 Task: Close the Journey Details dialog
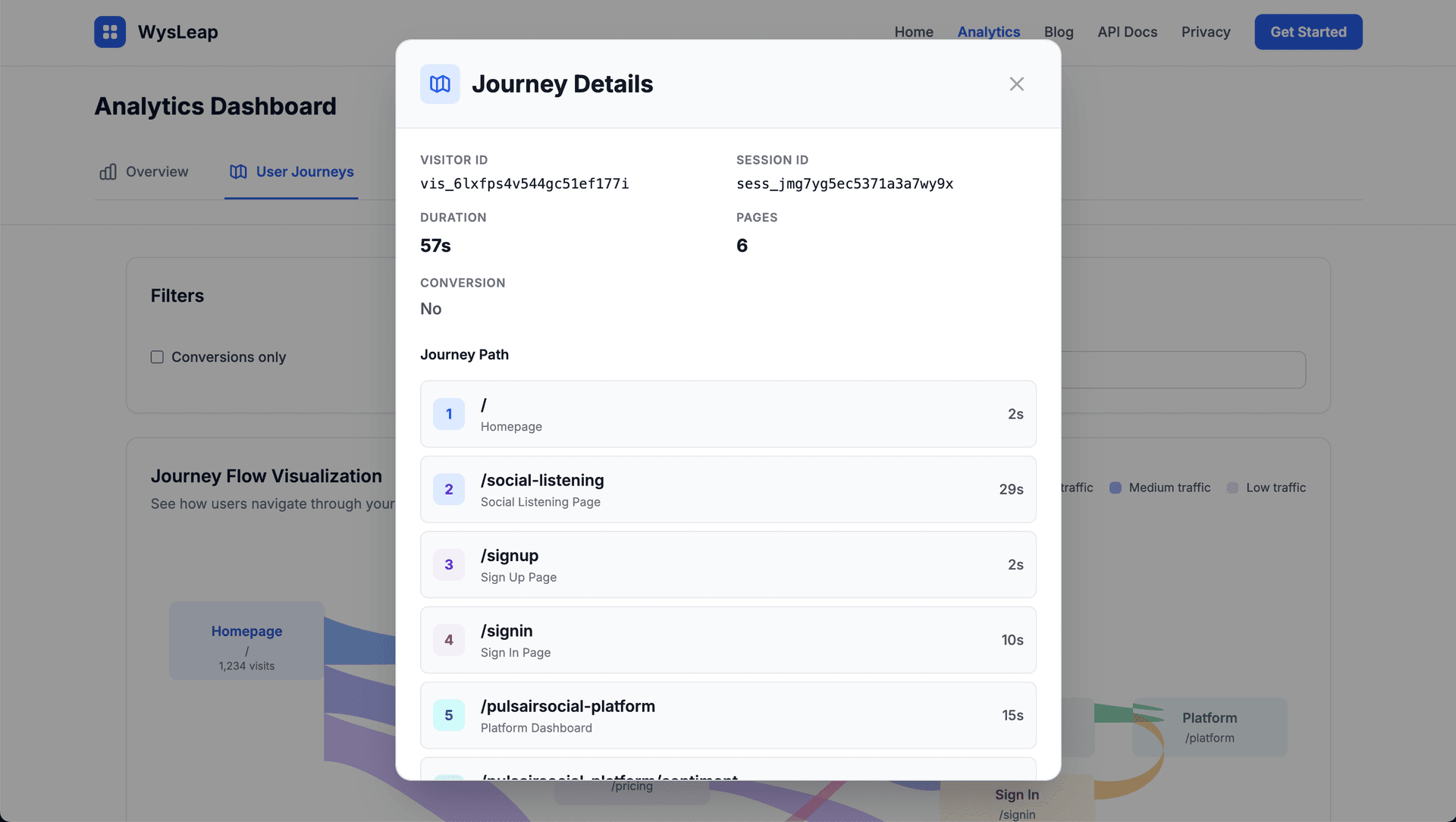pos(1016,84)
